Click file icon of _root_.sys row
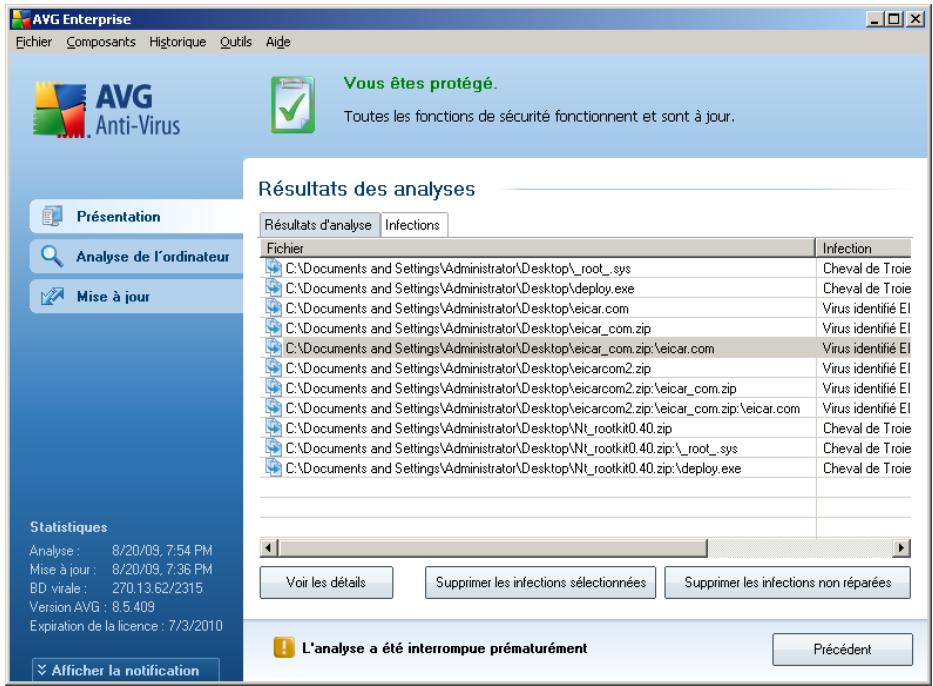Screen dimensions: 933x686 click(x=273, y=268)
